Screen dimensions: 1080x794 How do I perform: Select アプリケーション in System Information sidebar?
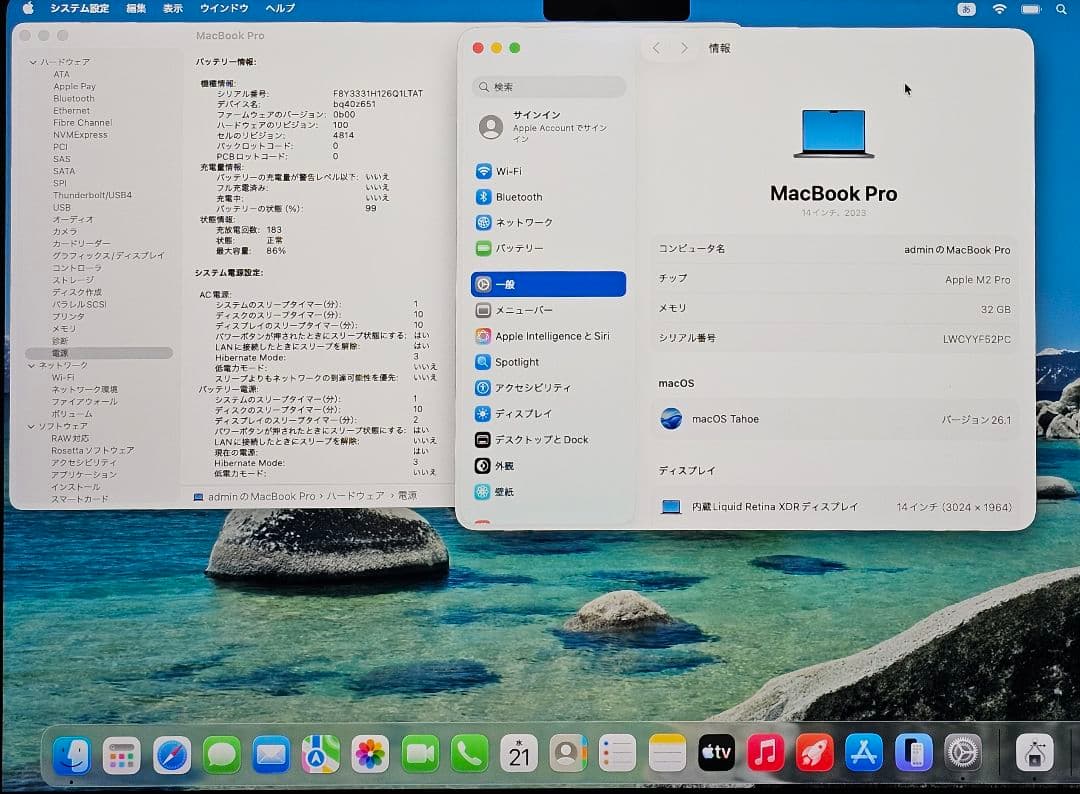(83, 474)
